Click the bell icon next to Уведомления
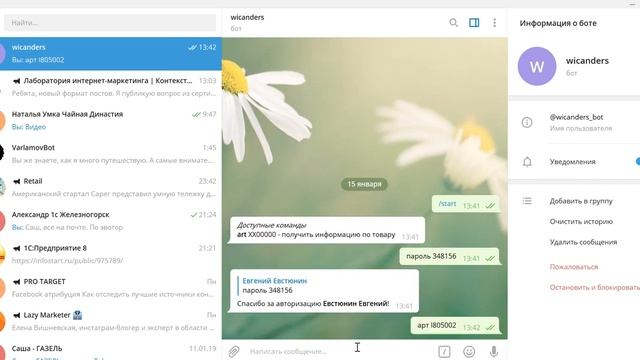 tap(527, 162)
